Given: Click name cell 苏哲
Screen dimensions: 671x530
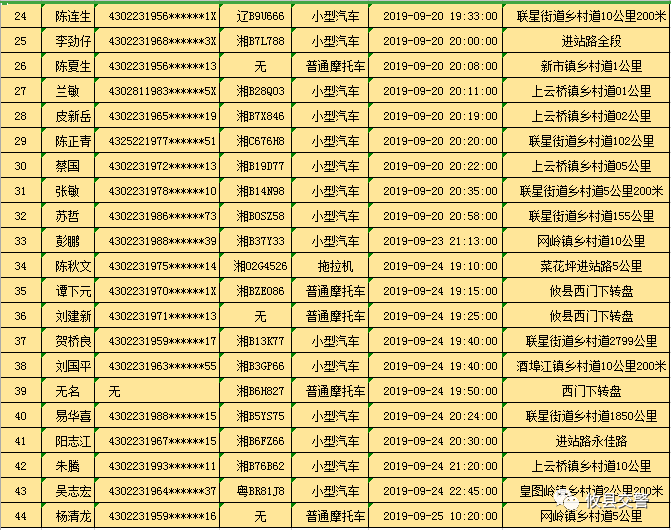Looking at the screenshot, I should 68,216.
